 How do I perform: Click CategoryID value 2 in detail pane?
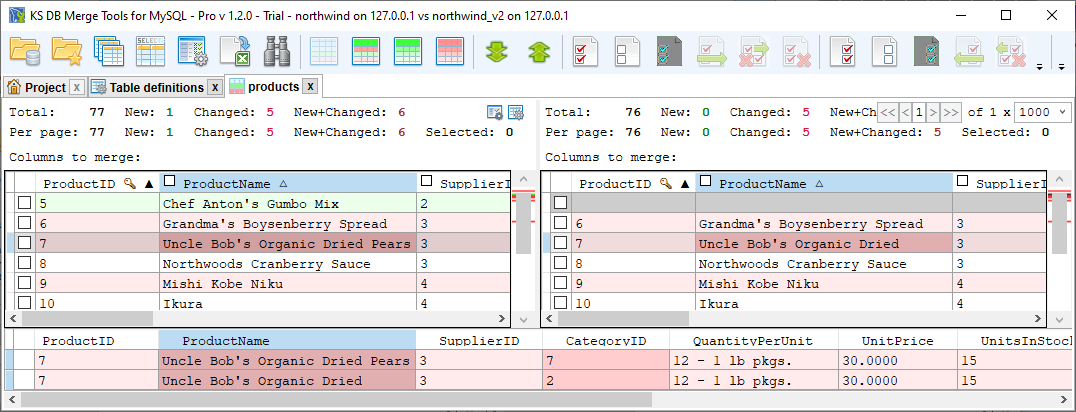click(606, 380)
